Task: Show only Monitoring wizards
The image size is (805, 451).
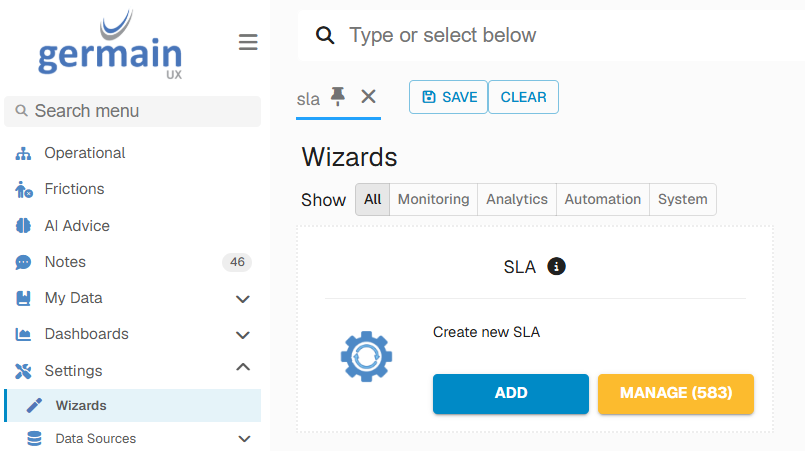Action: pyautogui.click(x=433, y=199)
